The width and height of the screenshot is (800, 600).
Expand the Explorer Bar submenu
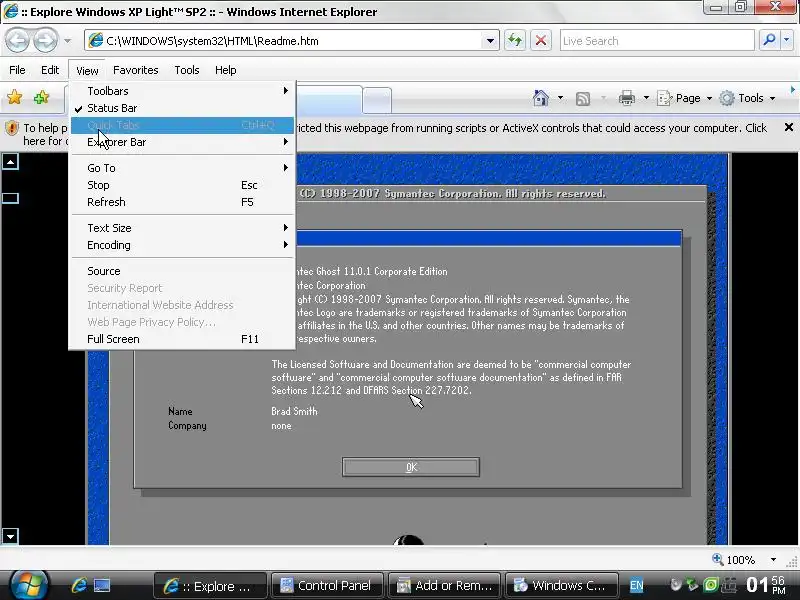pos(182,142)
